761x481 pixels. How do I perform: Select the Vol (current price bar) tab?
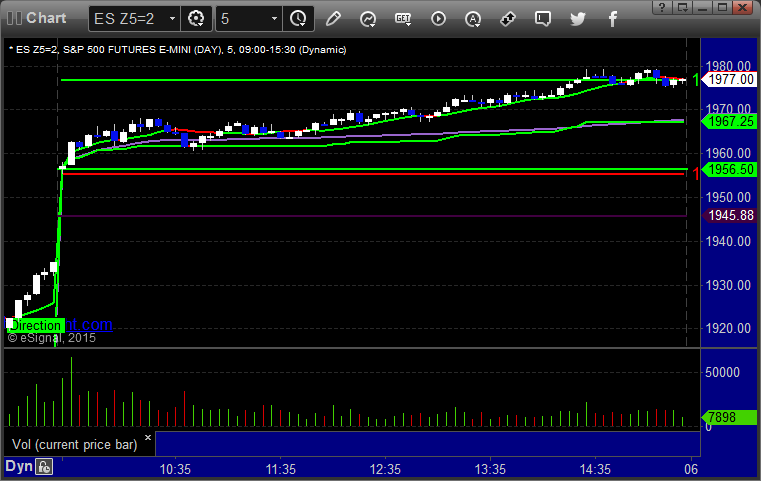tap(72, 443)
